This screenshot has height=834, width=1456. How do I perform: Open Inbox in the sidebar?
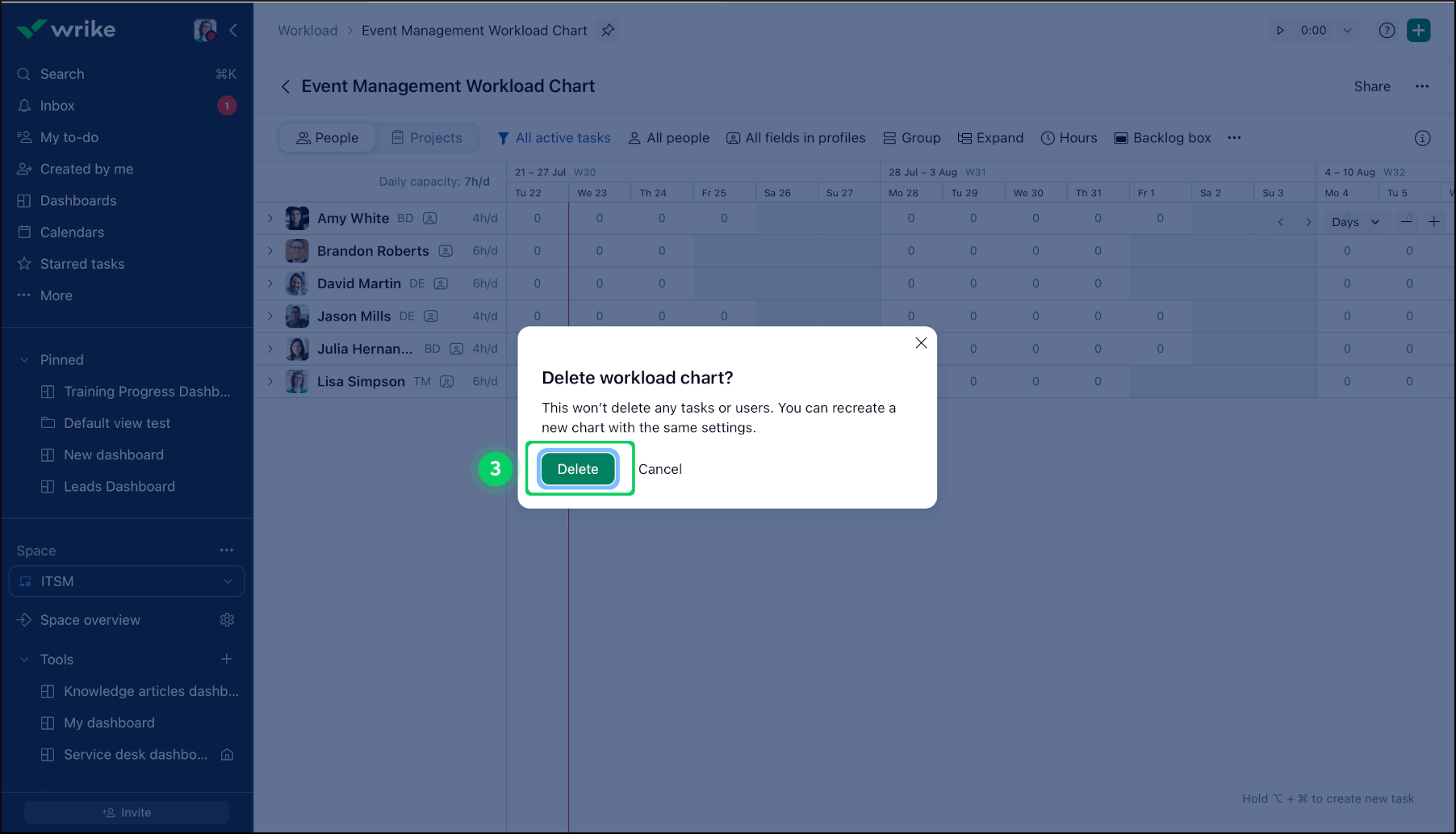tap(57, 106)
